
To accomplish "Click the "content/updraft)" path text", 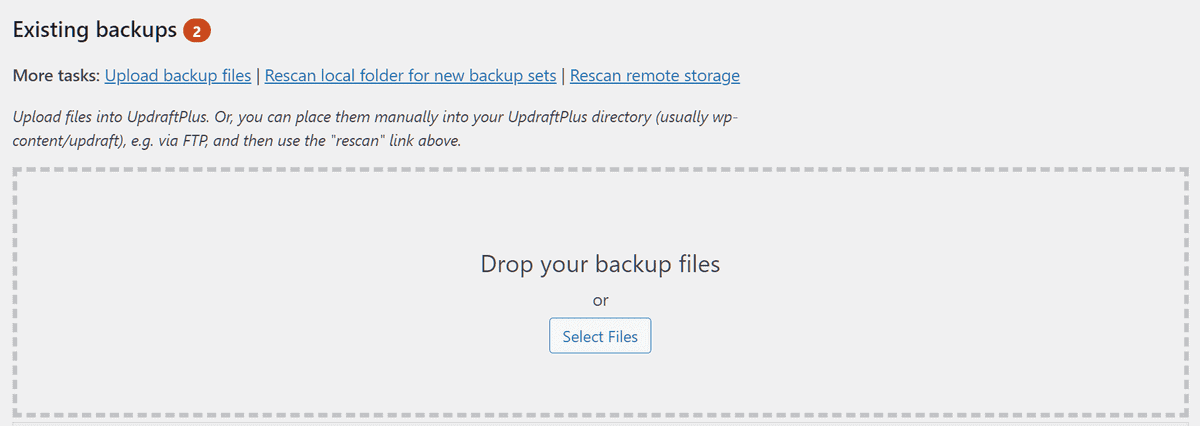I will click(64, 141).
